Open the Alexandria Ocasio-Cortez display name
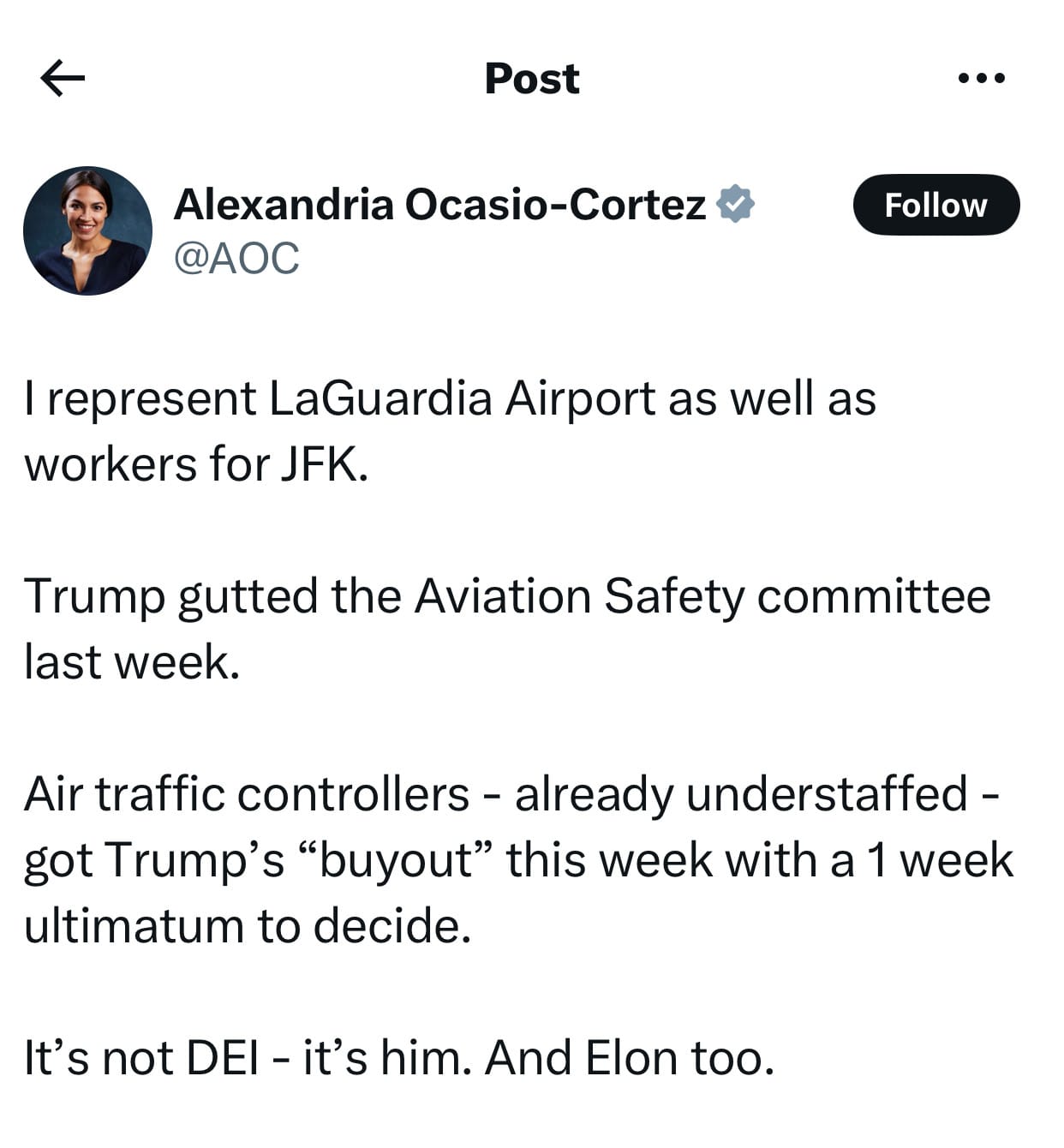 tap(440, 204)
